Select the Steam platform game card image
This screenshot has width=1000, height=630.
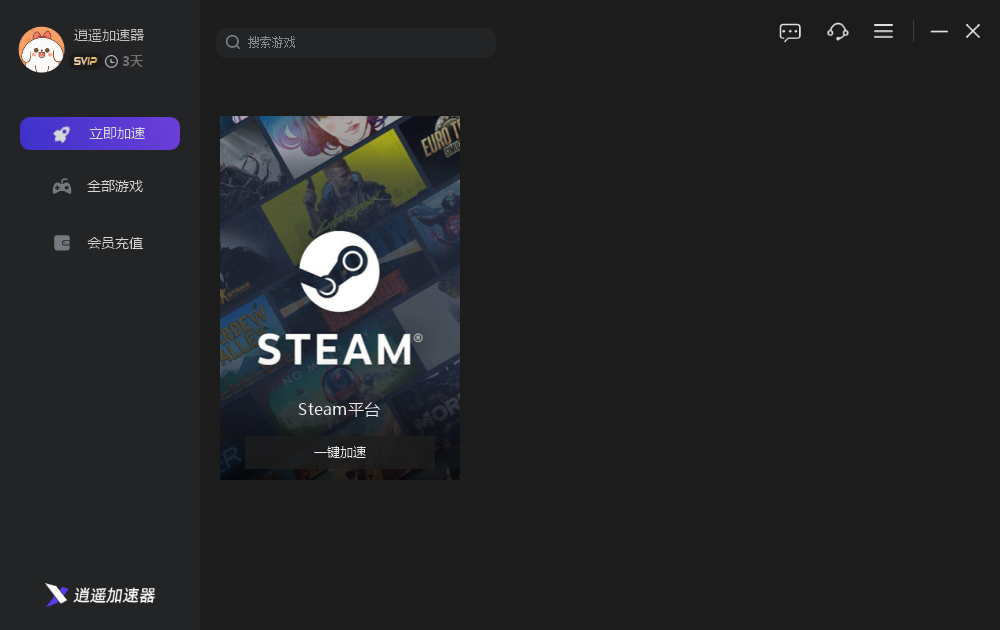tap(340, 298)
